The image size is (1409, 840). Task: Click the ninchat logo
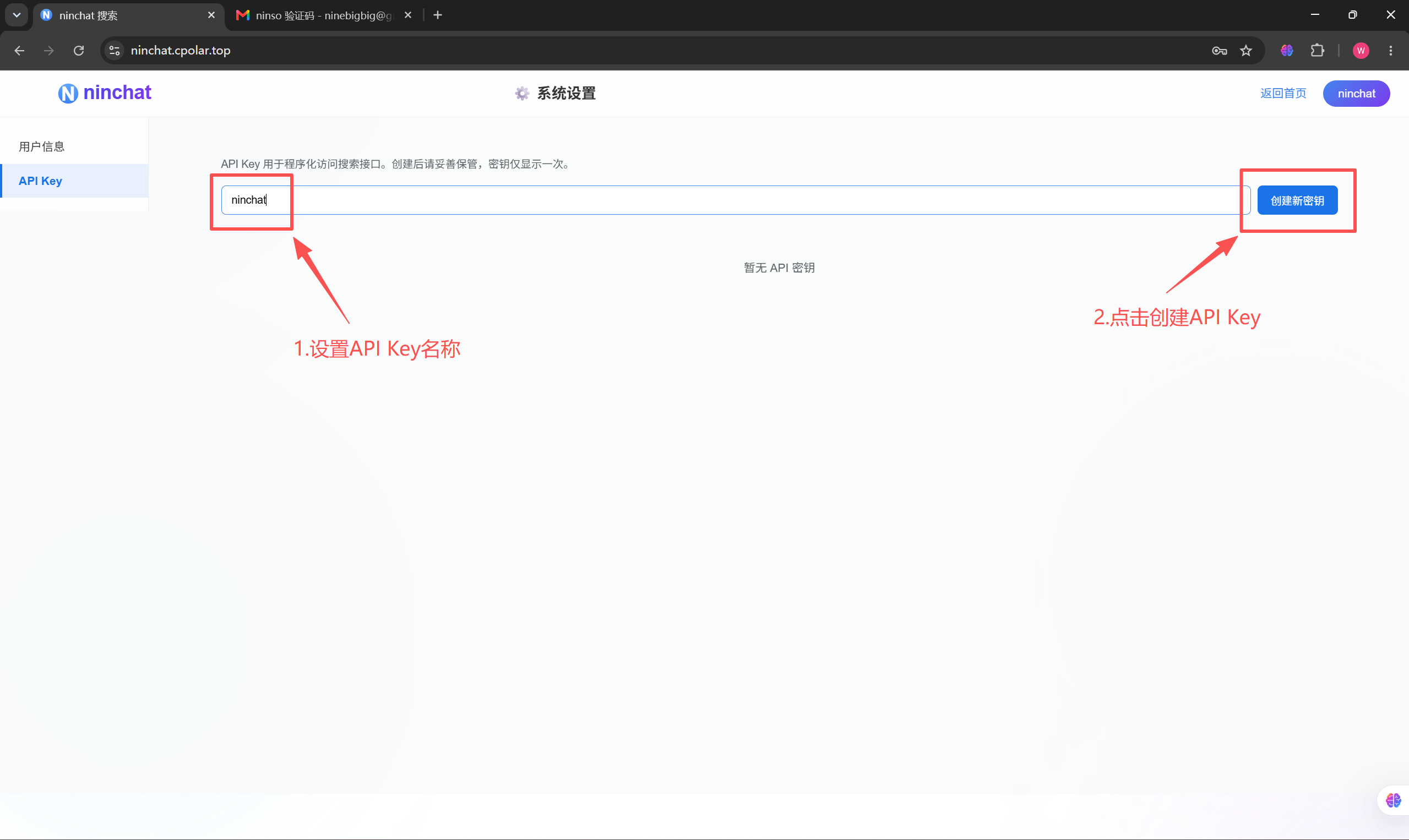[105, 93]
